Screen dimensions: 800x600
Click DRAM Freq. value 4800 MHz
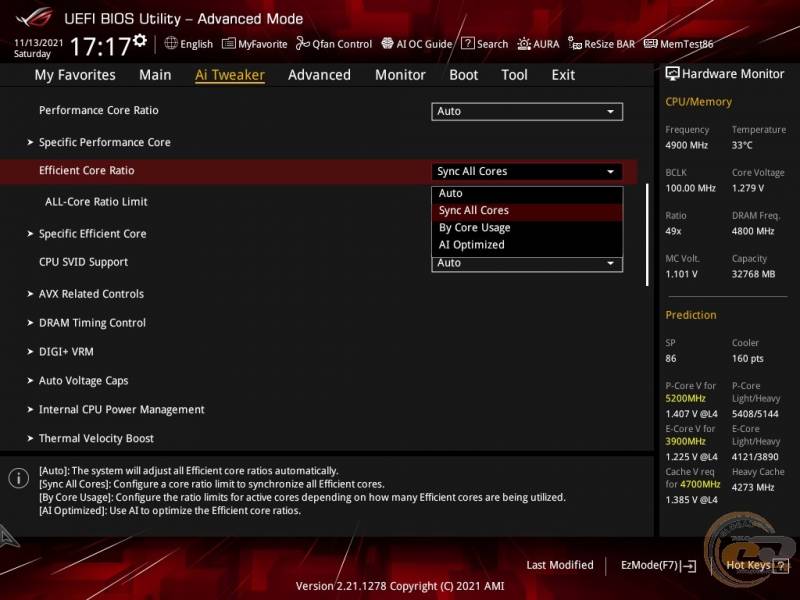point(753,231)
